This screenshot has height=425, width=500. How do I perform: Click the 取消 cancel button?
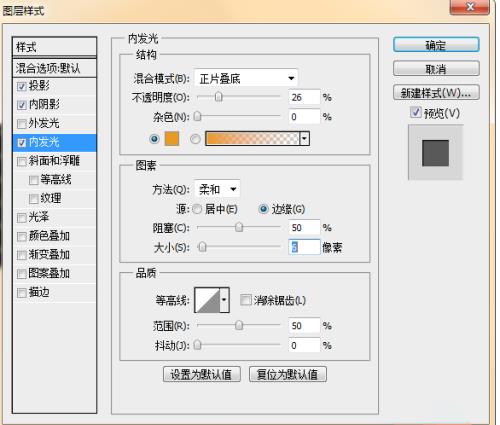coord(436,69)
